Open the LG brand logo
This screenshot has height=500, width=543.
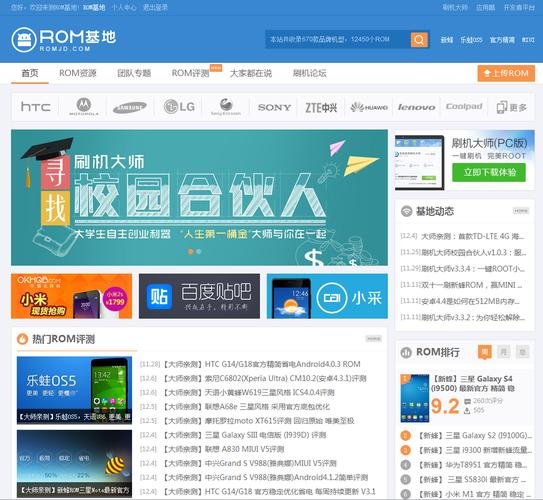(179, 107)
